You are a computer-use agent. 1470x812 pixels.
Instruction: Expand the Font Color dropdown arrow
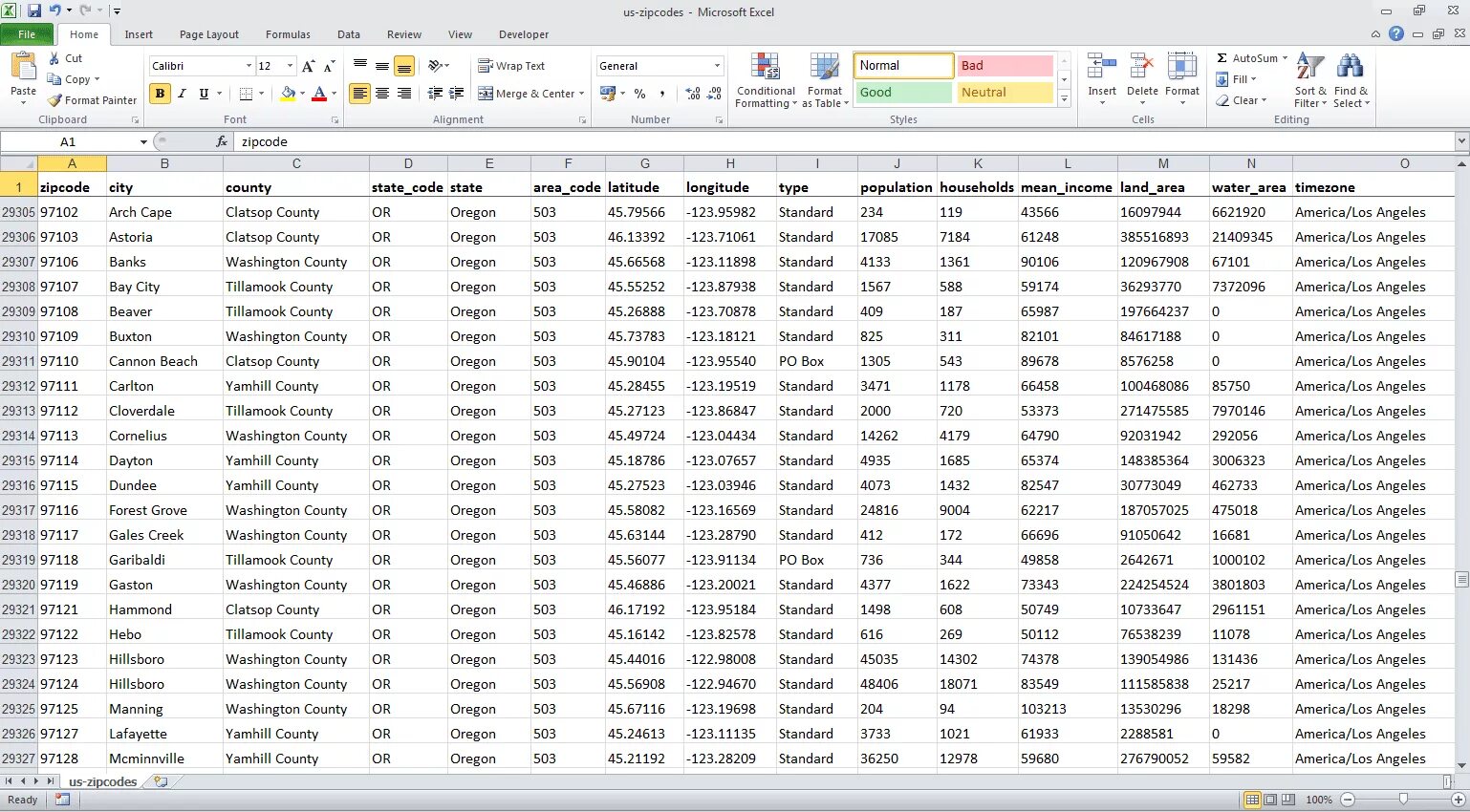334,94
